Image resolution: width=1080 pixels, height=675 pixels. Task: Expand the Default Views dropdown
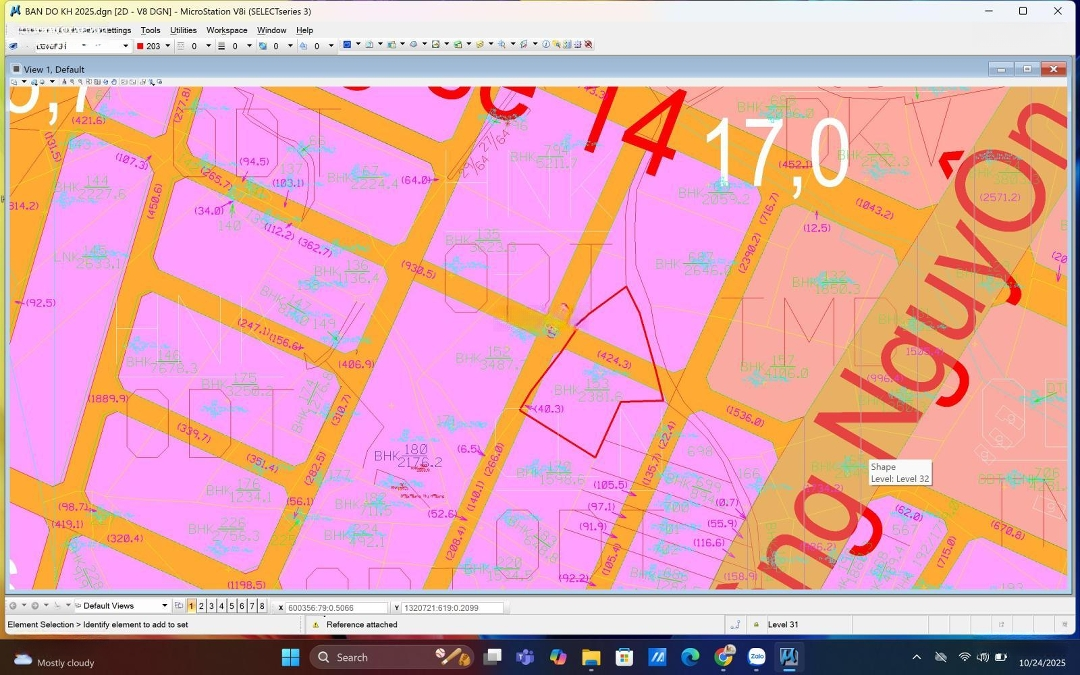[165, 606]
